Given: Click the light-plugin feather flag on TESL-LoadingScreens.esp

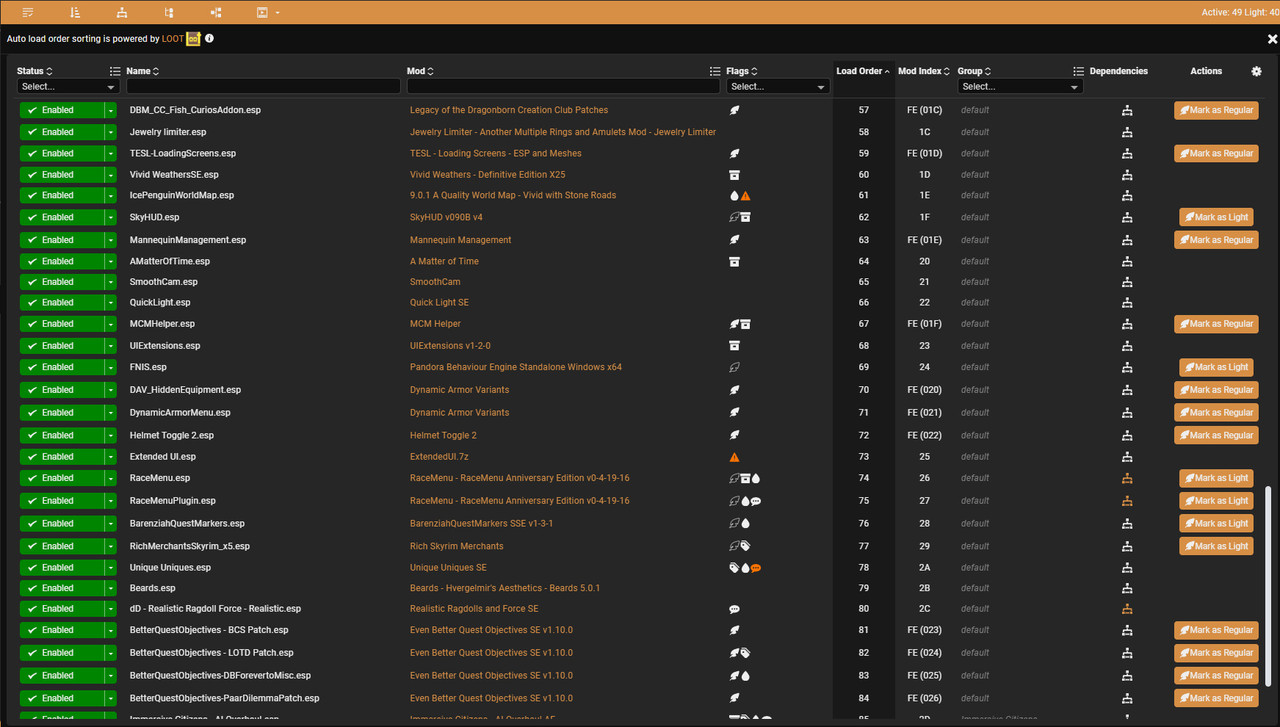Looking at the screenshot, I should click(735, 154).
